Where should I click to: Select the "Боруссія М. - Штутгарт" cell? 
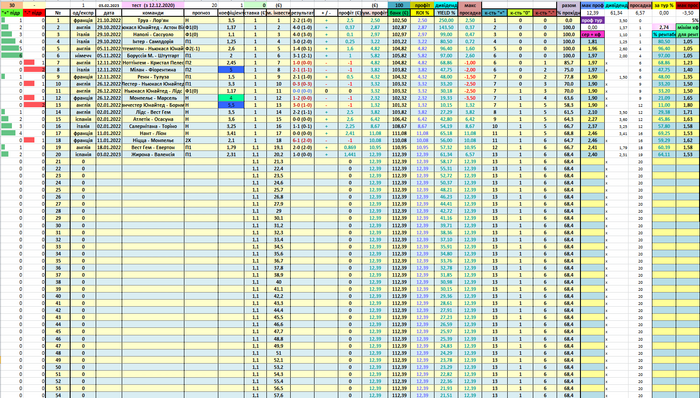153,56
